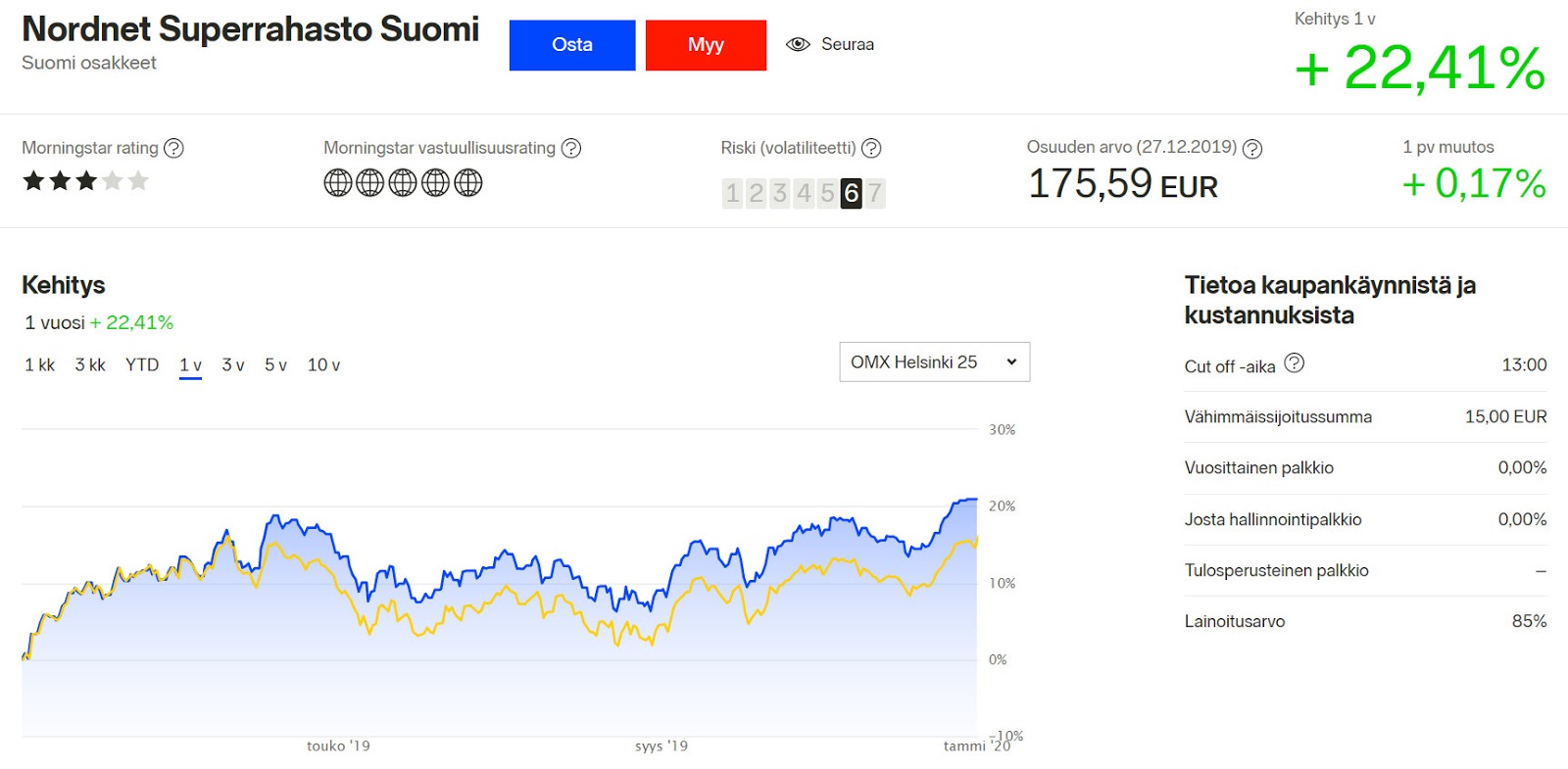1568x769 pixels.
Task: Click the Vähimmäissijoitussumma row label
Action: tap(1278, 416)
